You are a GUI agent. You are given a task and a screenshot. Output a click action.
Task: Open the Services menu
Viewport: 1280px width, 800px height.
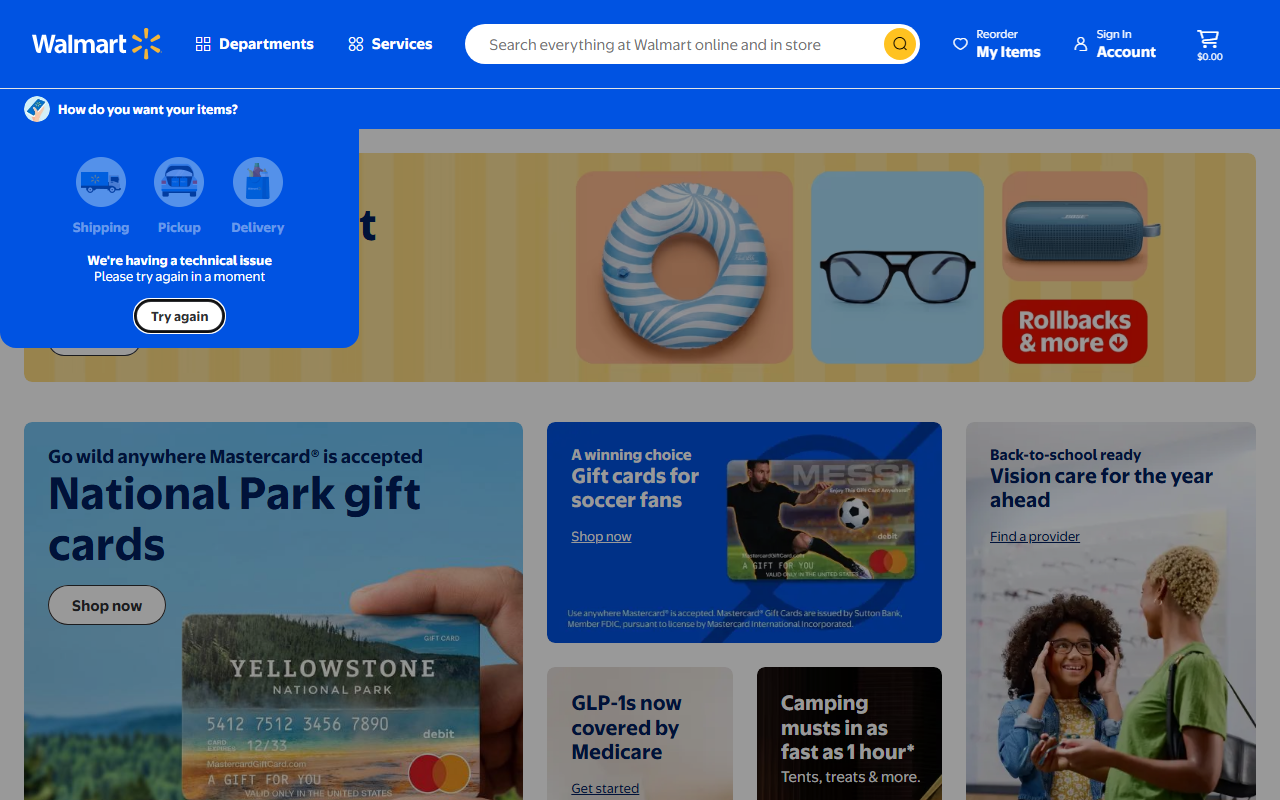pyautogui.click(x=390, y=44)
